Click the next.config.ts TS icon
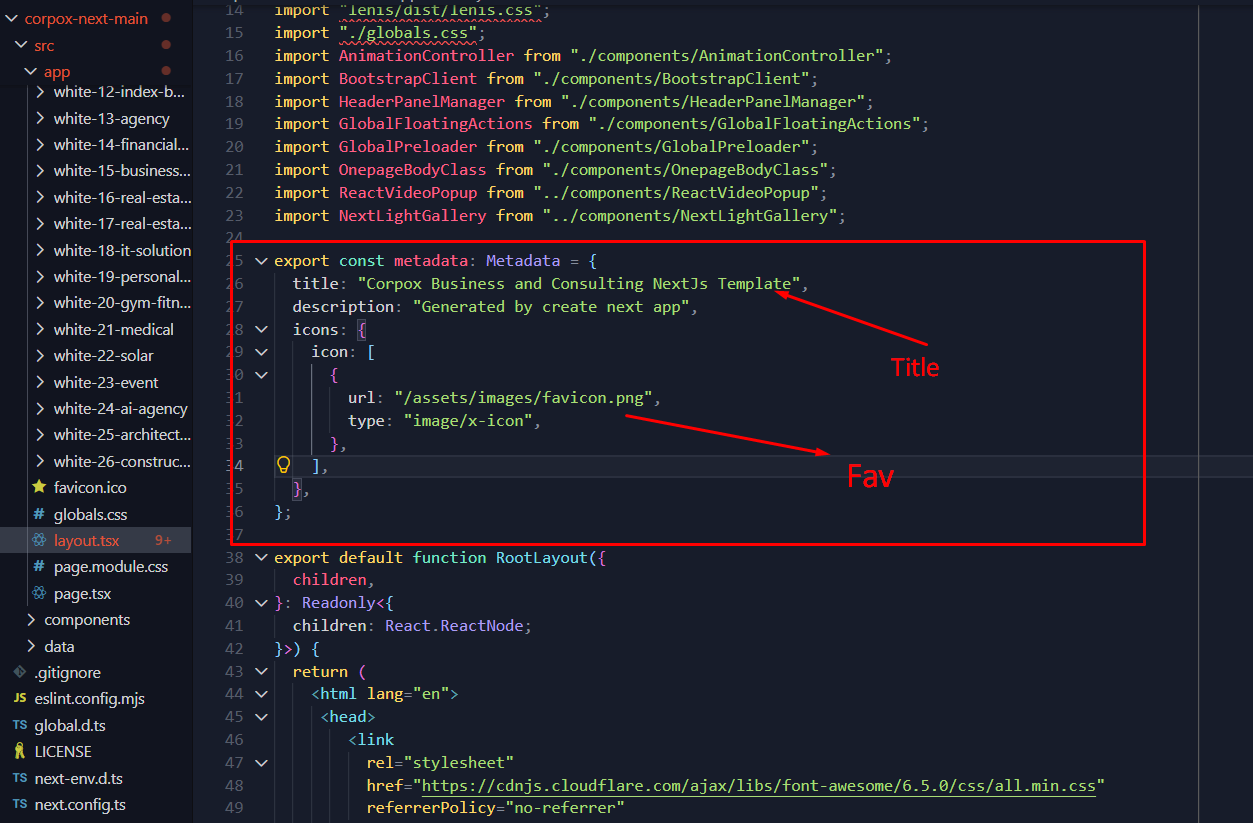 click(x=20, y=805)
